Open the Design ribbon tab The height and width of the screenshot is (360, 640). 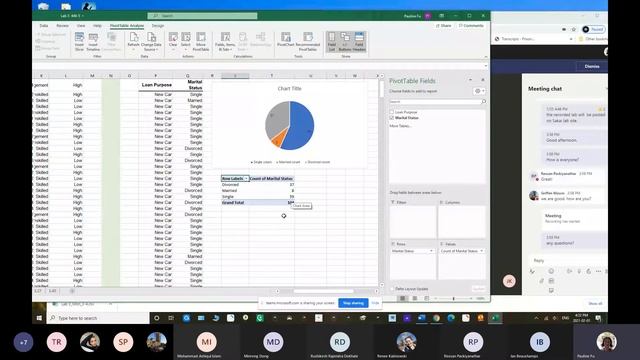click(x=158, y=26)
